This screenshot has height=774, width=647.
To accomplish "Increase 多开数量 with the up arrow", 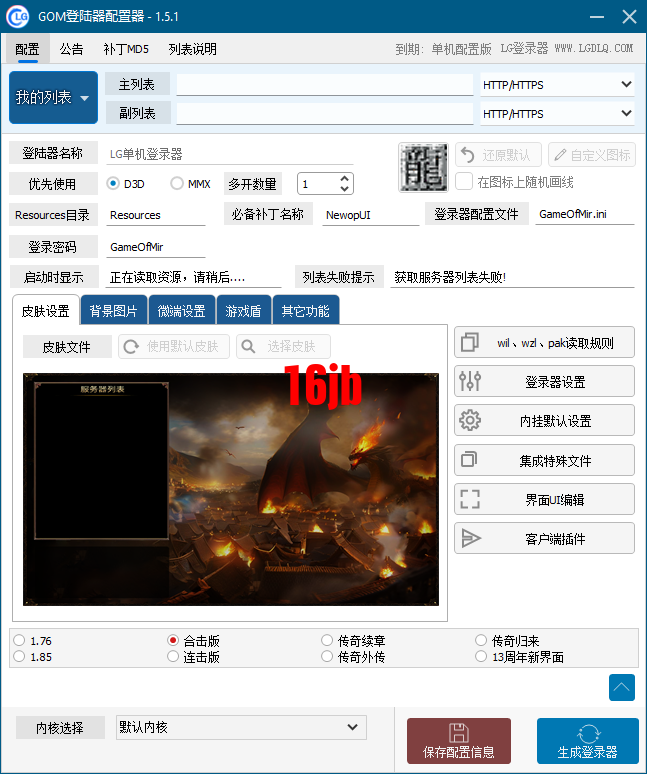I will pyautogui.click(x=344, y=178).
